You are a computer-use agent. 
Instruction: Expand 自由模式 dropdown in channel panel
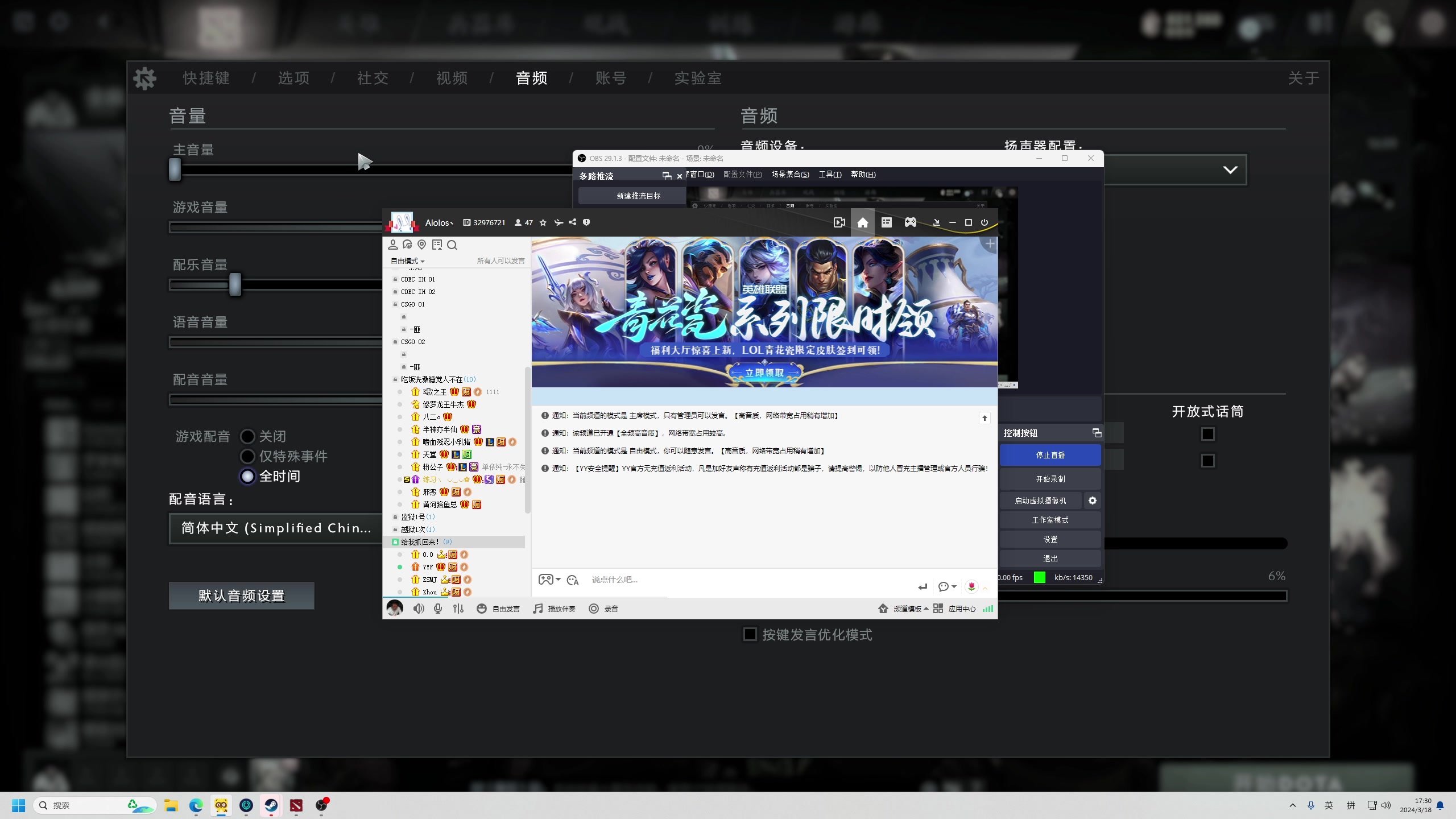407,261
